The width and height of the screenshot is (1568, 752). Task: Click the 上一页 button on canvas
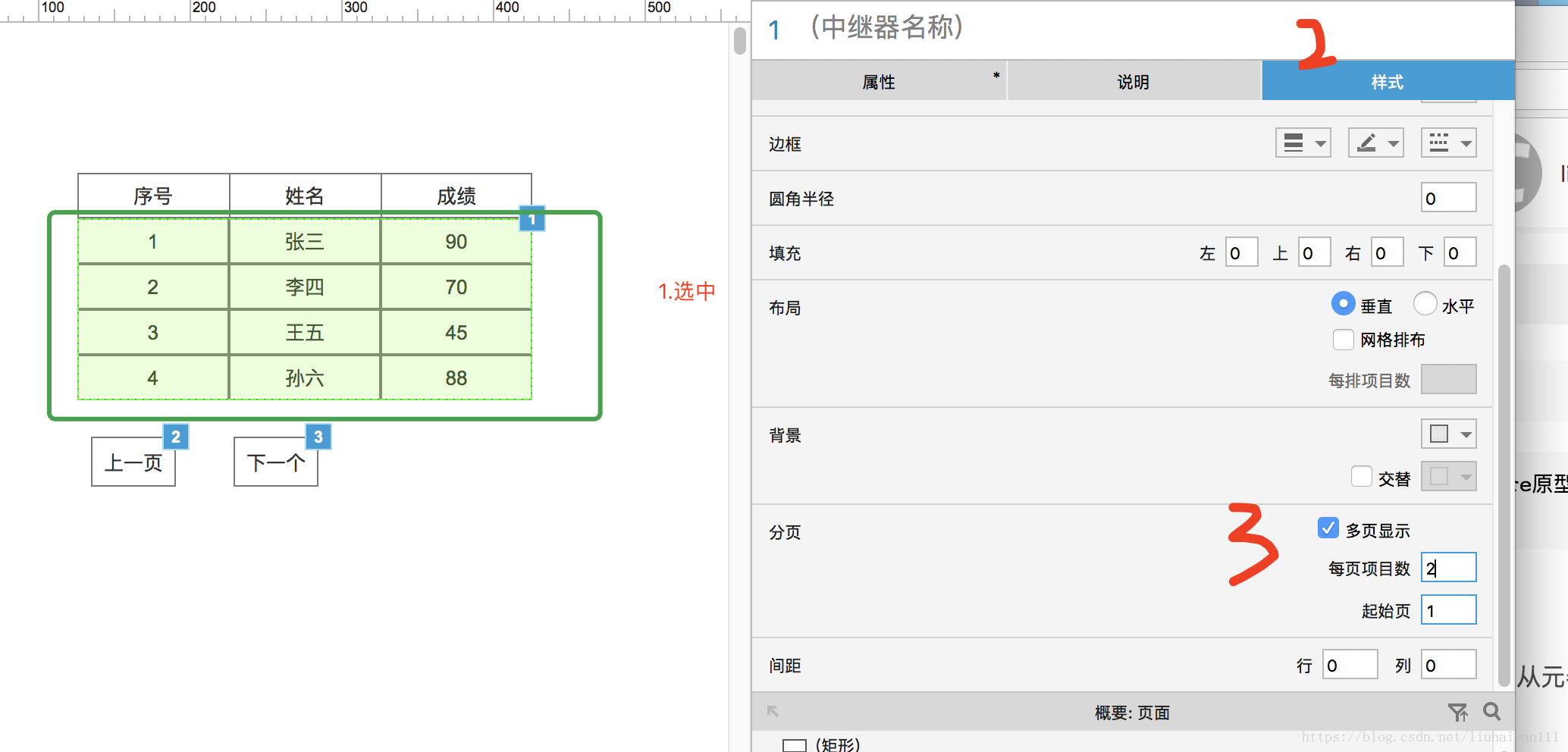click(133, 462)
